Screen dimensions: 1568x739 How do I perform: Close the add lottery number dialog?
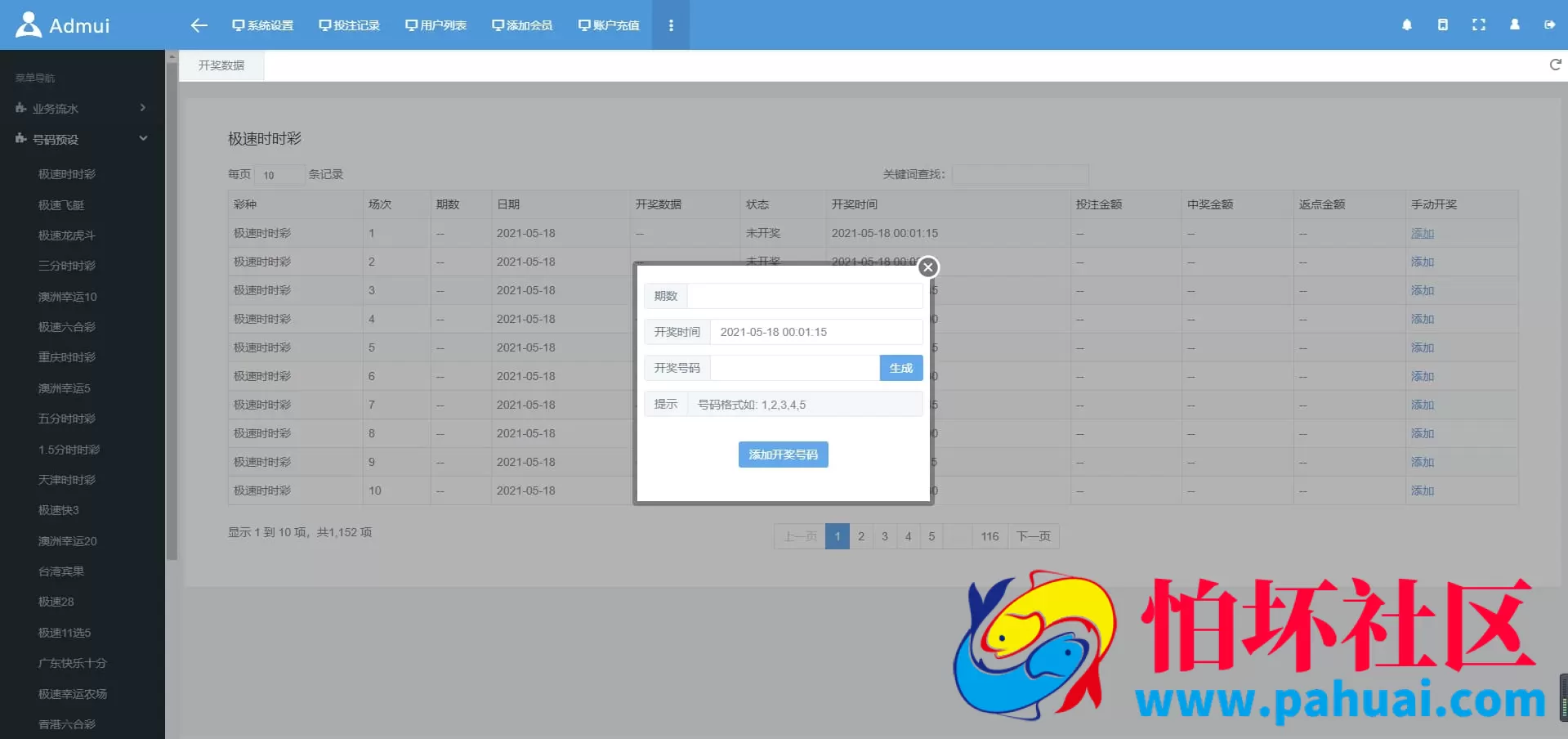coord(927,267)
